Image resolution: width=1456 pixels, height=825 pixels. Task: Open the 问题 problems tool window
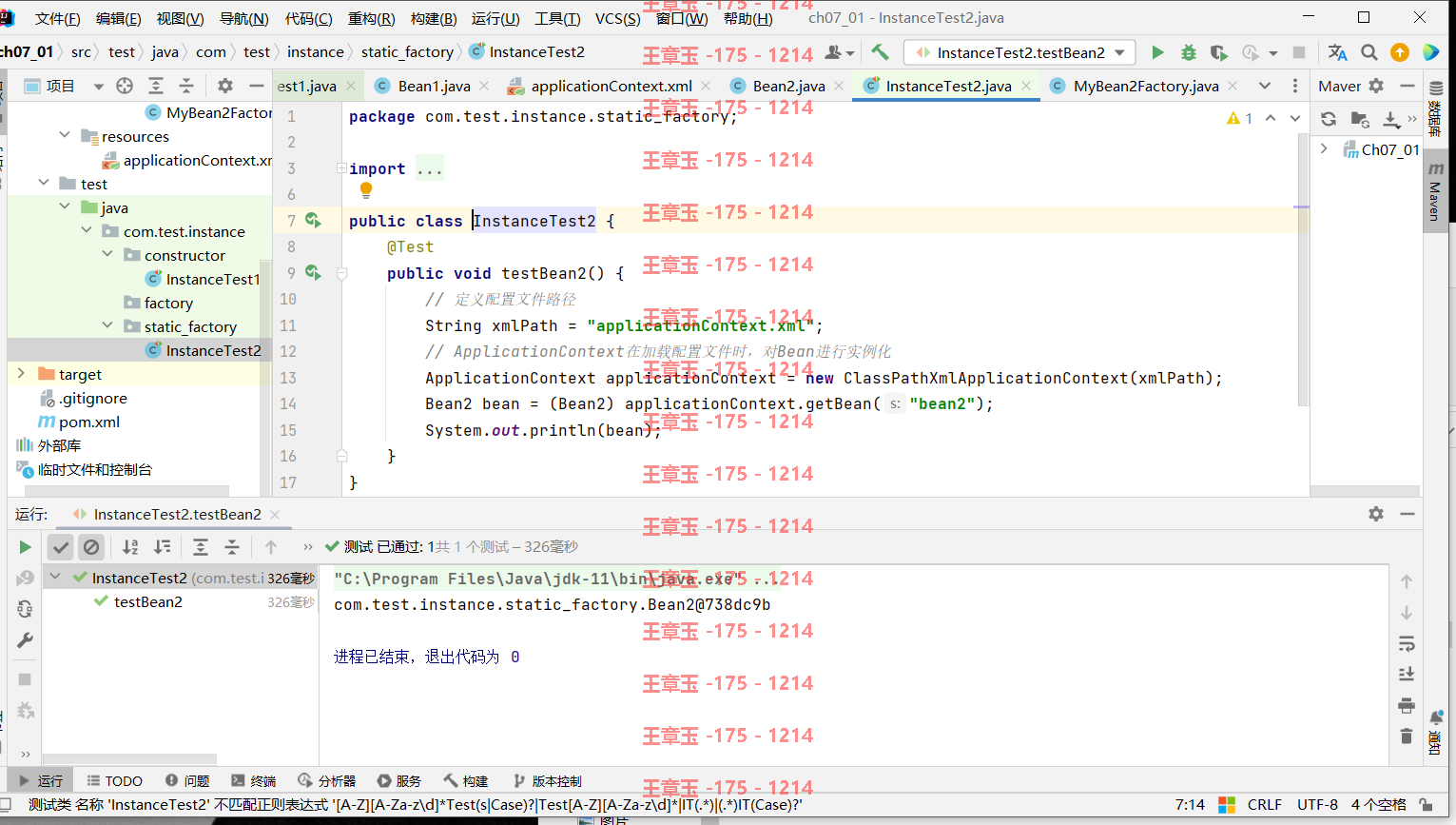coord(186,781)
